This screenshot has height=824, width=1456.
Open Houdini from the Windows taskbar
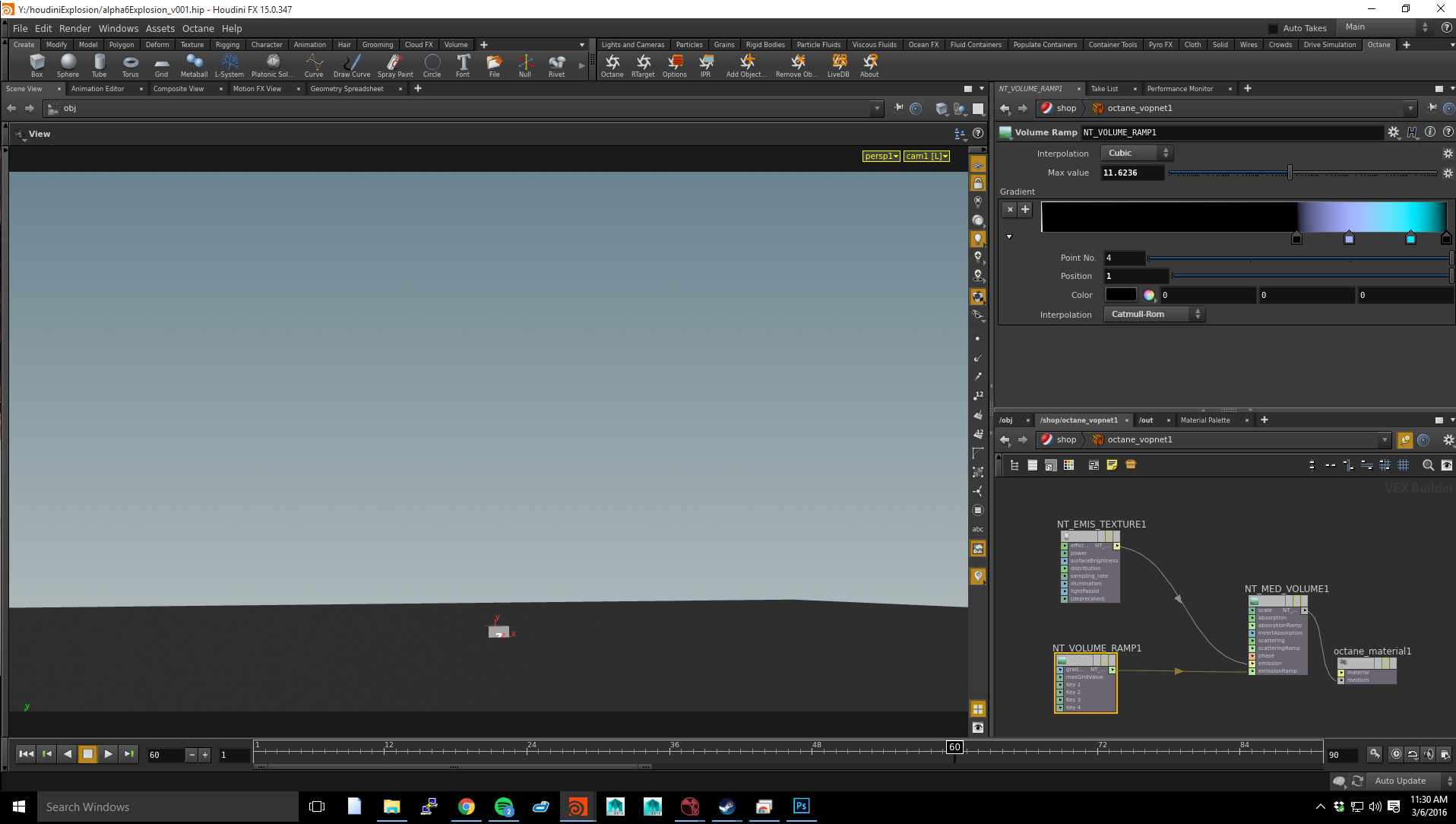(578, 807)
